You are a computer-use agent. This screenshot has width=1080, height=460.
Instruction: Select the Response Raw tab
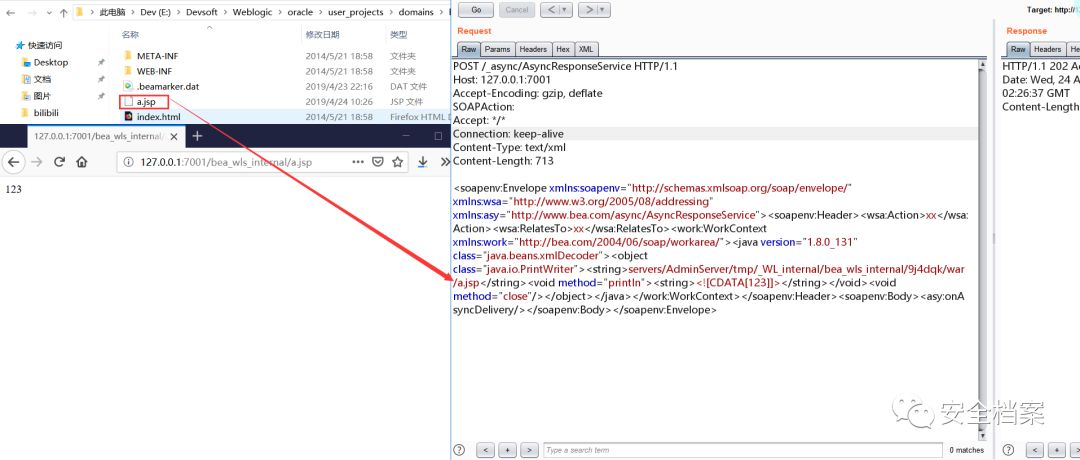point(1018,50)
